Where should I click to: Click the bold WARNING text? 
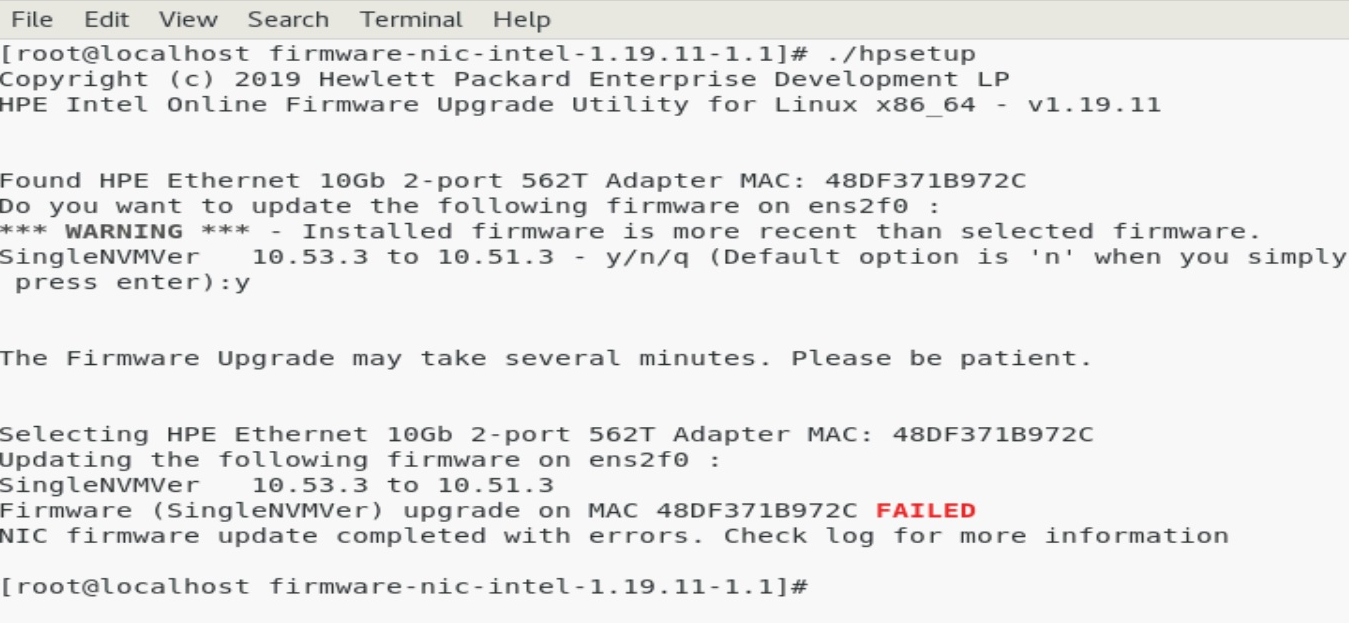click(124, 231)
